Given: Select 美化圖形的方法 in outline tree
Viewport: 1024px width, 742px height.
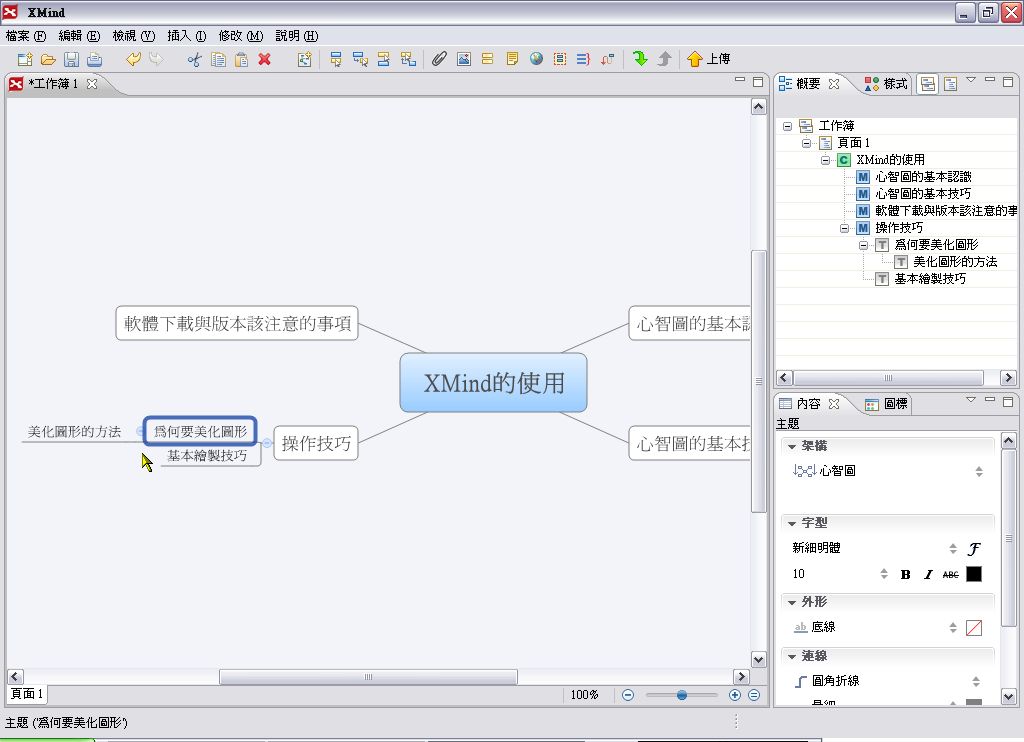Looking at the screenshot, I should 955,262.
